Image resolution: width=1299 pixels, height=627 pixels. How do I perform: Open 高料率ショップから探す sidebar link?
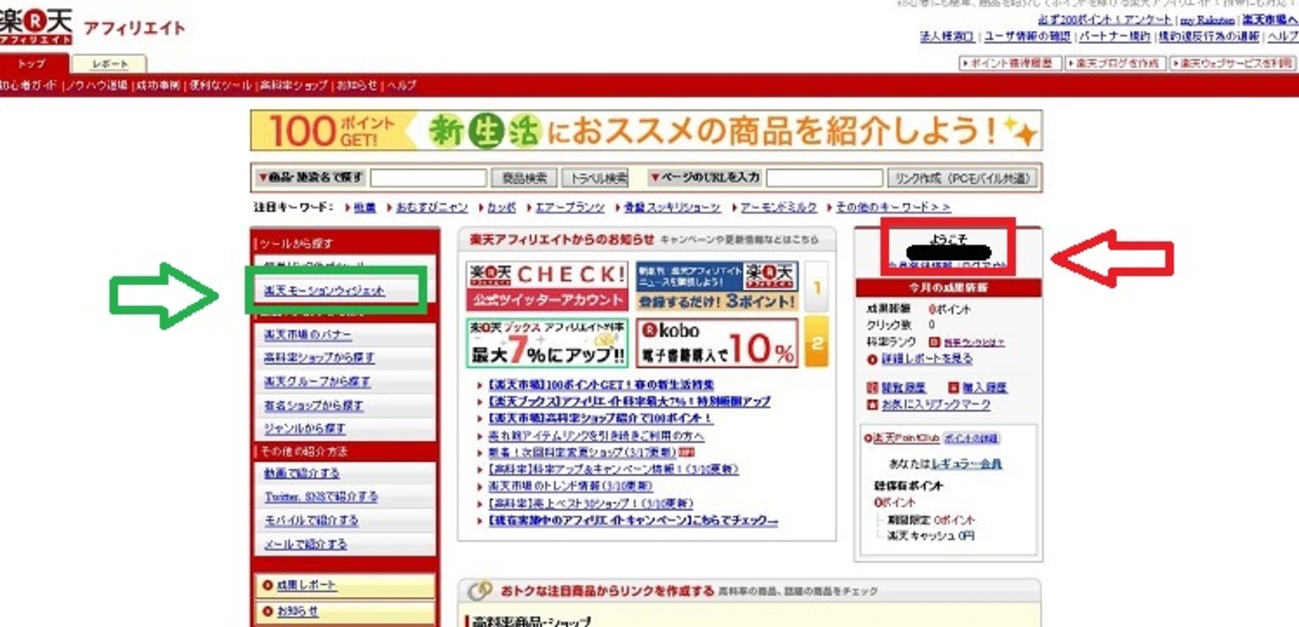tap(320, 358)
